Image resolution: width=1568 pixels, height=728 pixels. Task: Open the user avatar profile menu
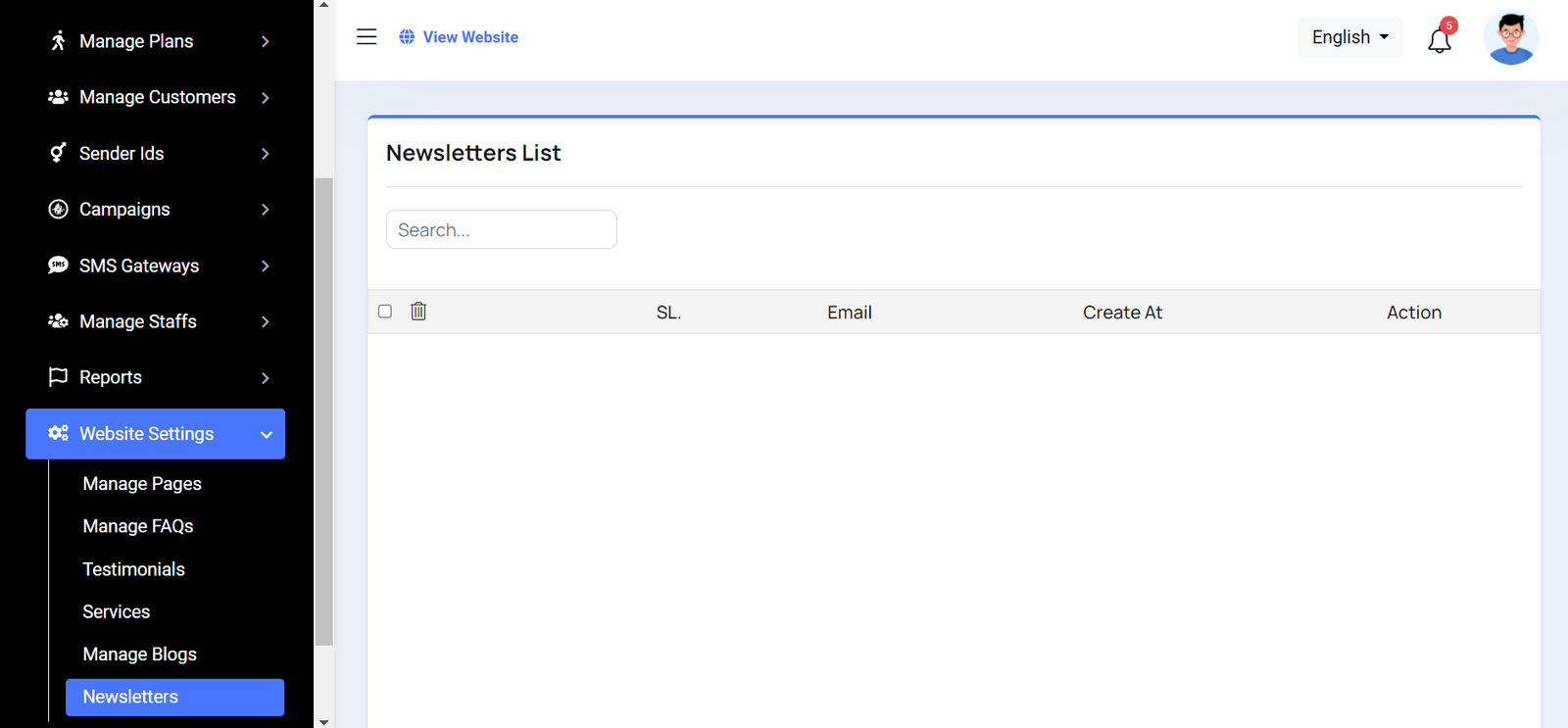[x=1511, y=37]
